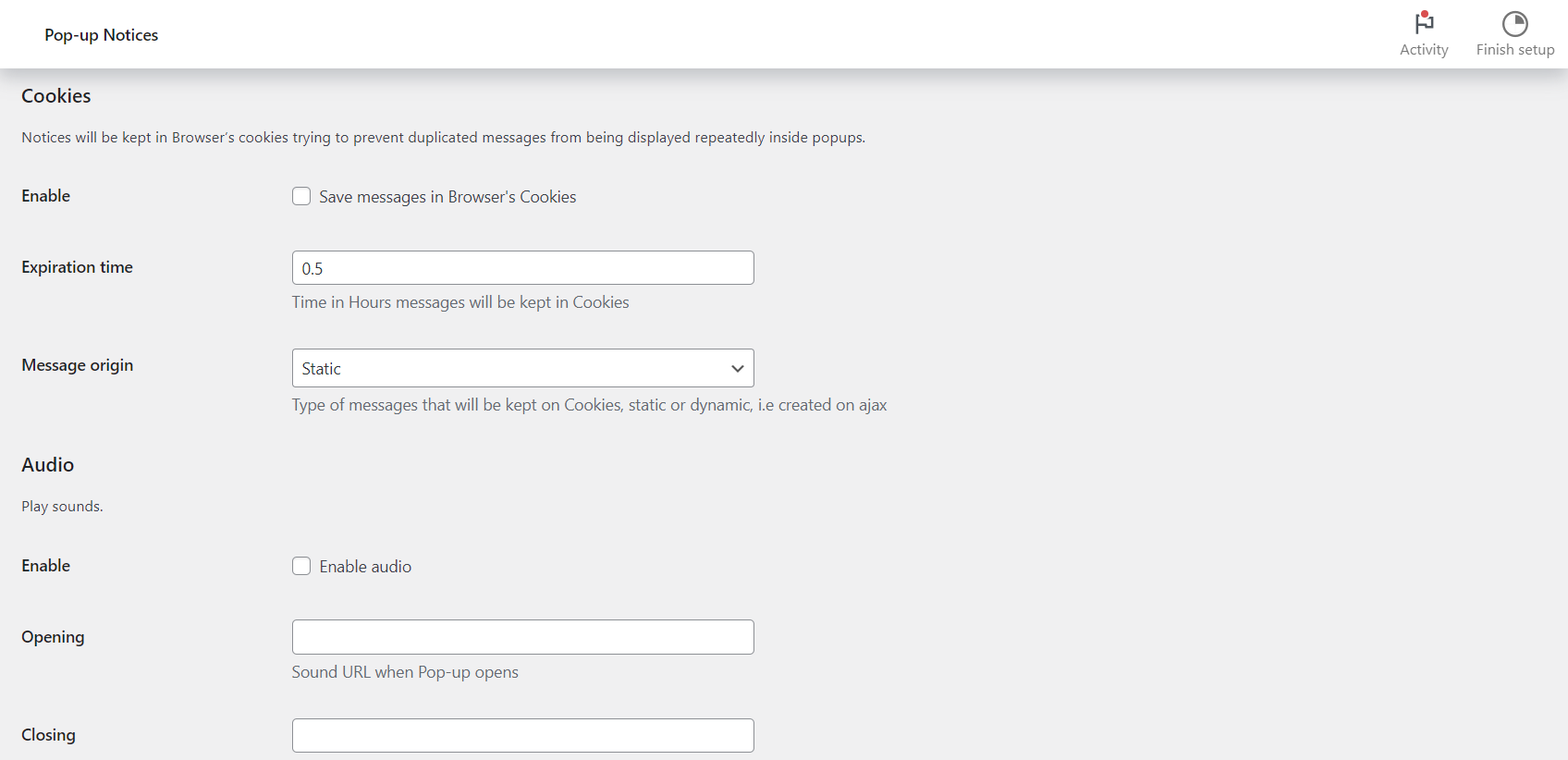Click inside the Expiration time field
Screen dimensions: 1568x760
(x=522, y=267)
